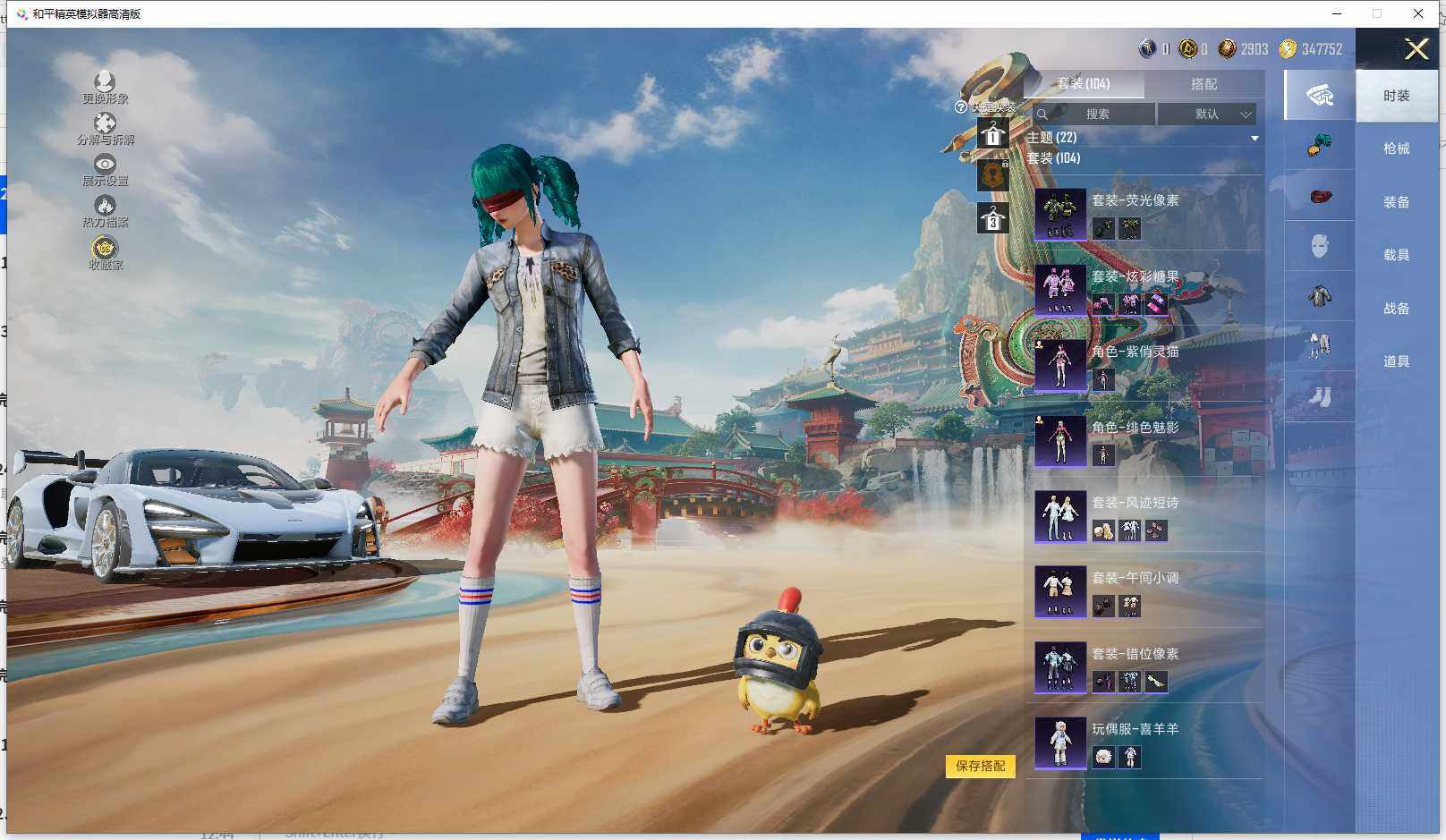Click the 快捷换装 help question mark
Screen dimensions: 1446x840
961,107
